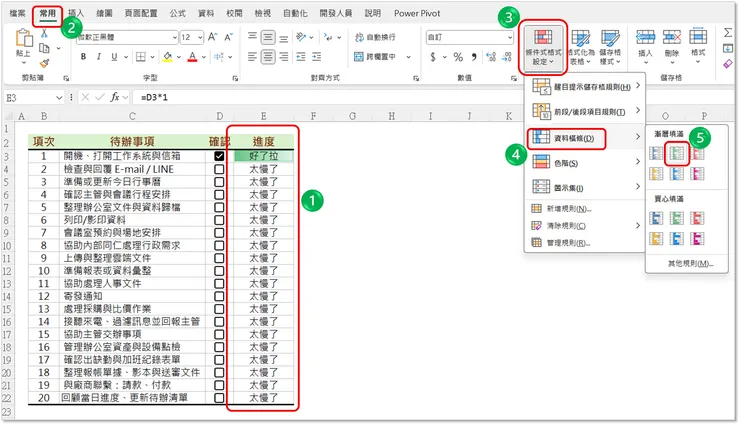Switch to the Power Pivot tab
The height and width of the screenshot is (425, 740).
pyautogui.click(x=417, y=13)
